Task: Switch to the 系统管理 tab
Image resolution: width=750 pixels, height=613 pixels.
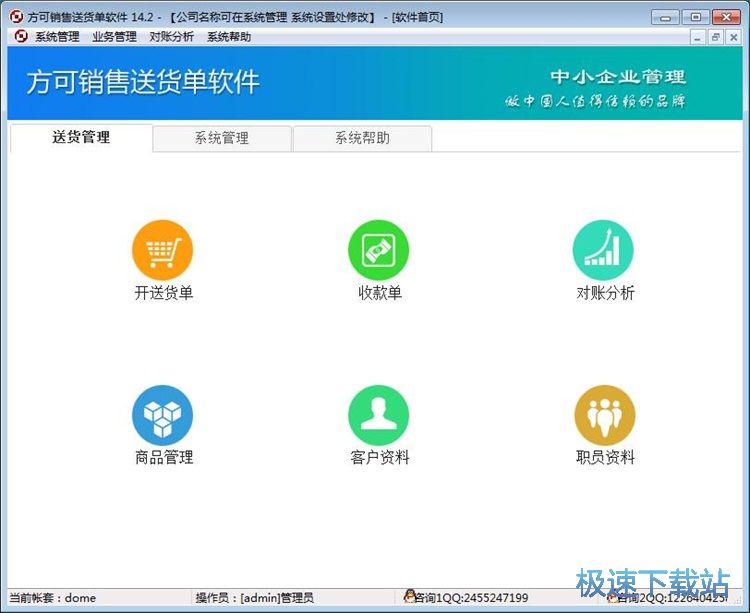Action: (222, 139)
